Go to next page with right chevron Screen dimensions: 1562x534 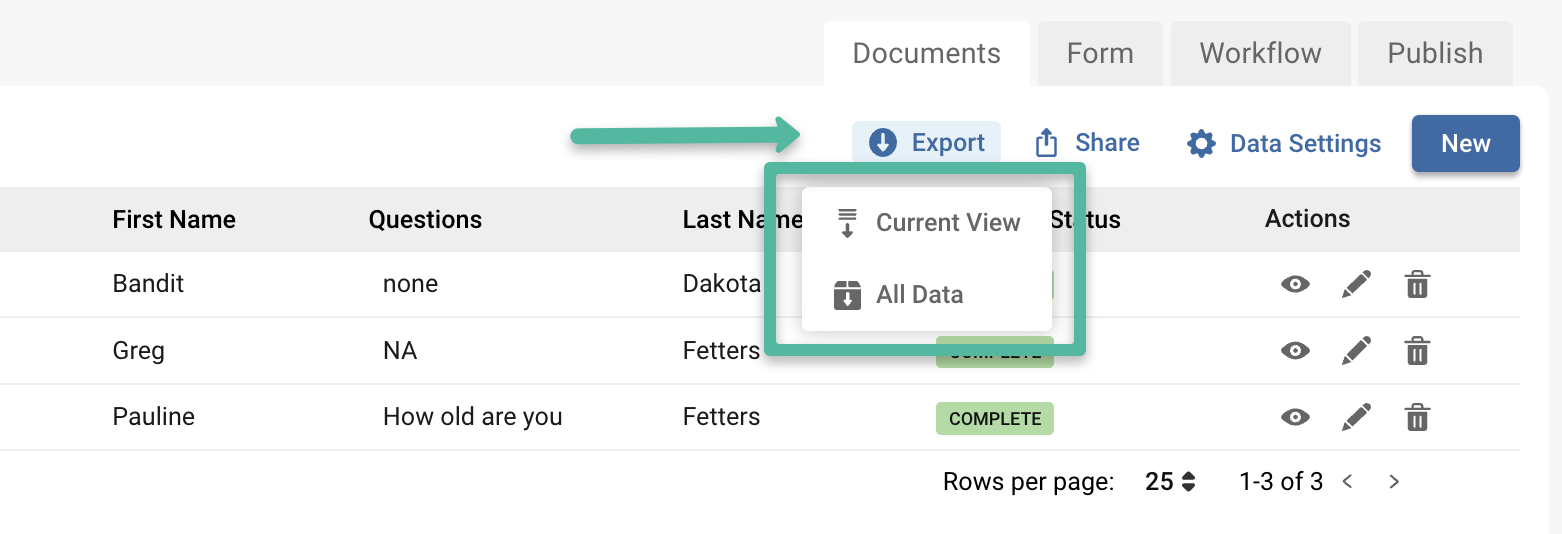(1394, 482)
